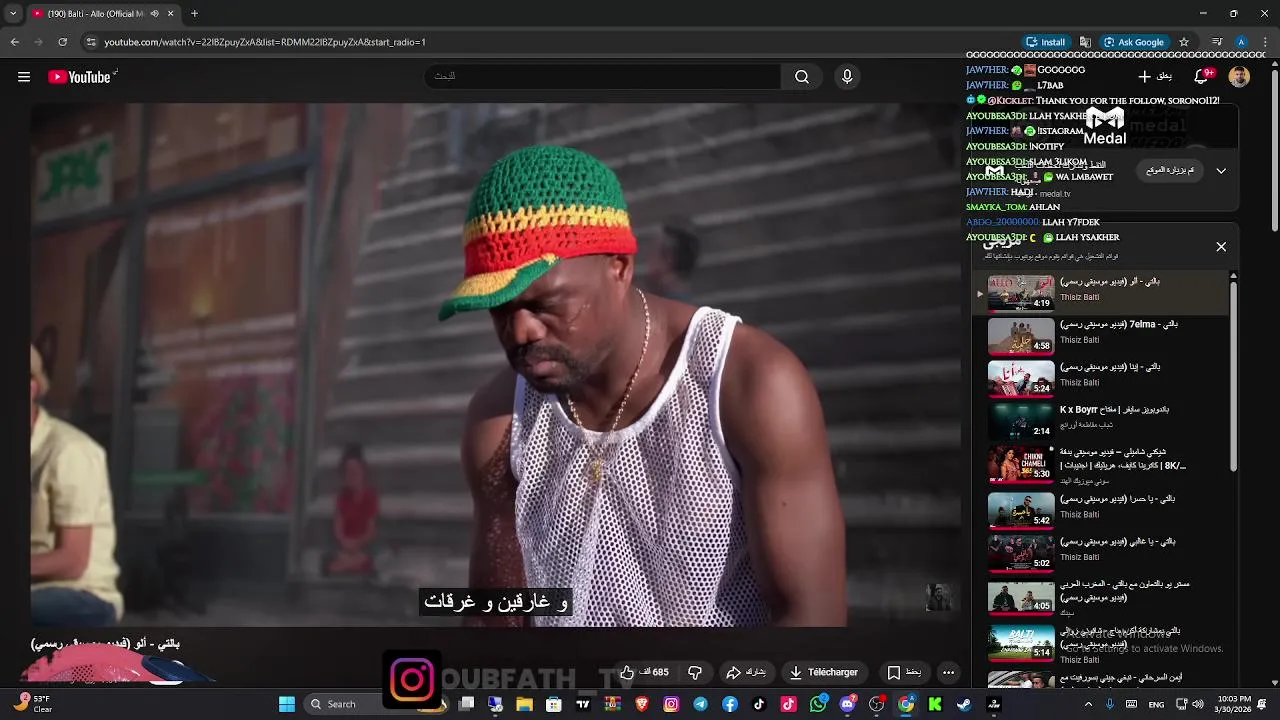Open the tab search dropdown arrow

[x=12, y=14]
